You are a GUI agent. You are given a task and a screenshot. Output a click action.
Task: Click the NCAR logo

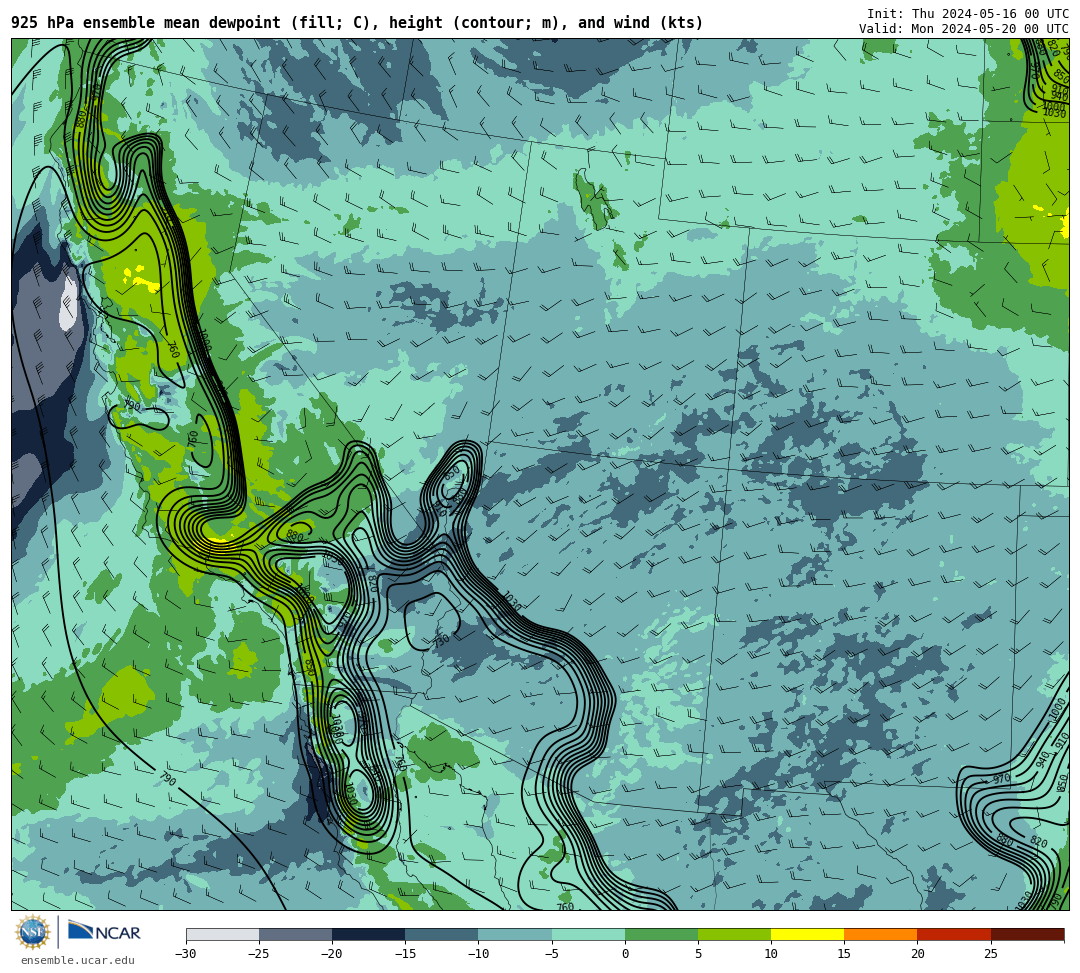pyautogui.click(x=104, y=931)
